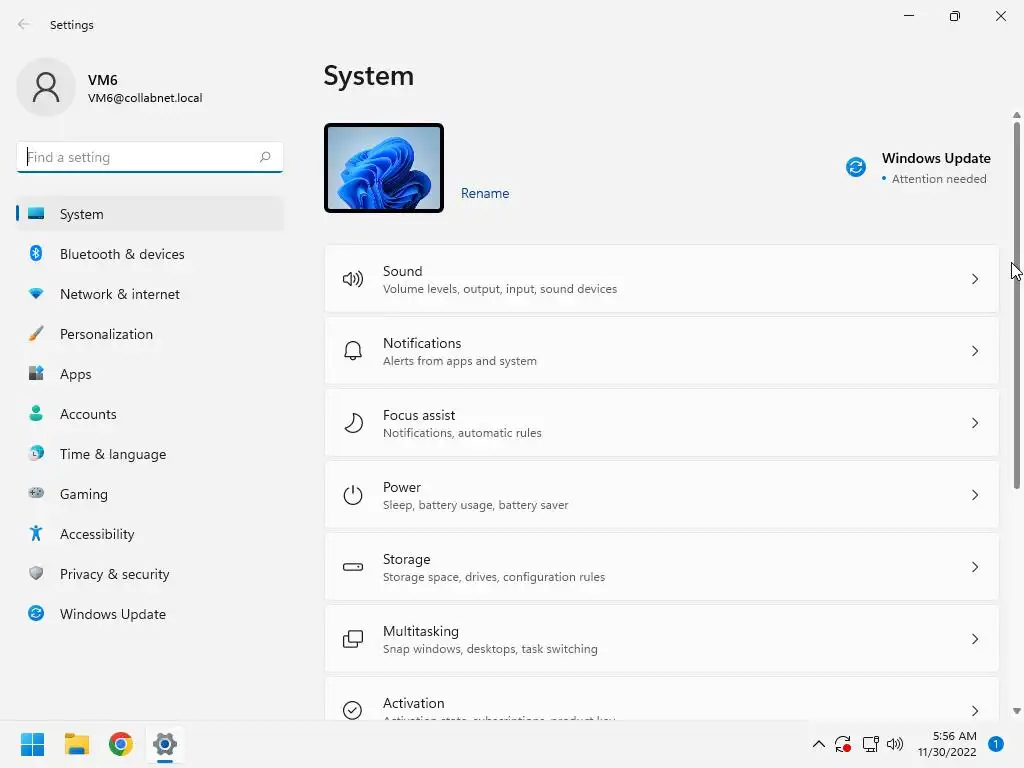Image resolution: width=1024 pixels, height=768 pixels.
Task: Click "Volume levels, output, input, sound devices" text
Action: tap(500, 289)
